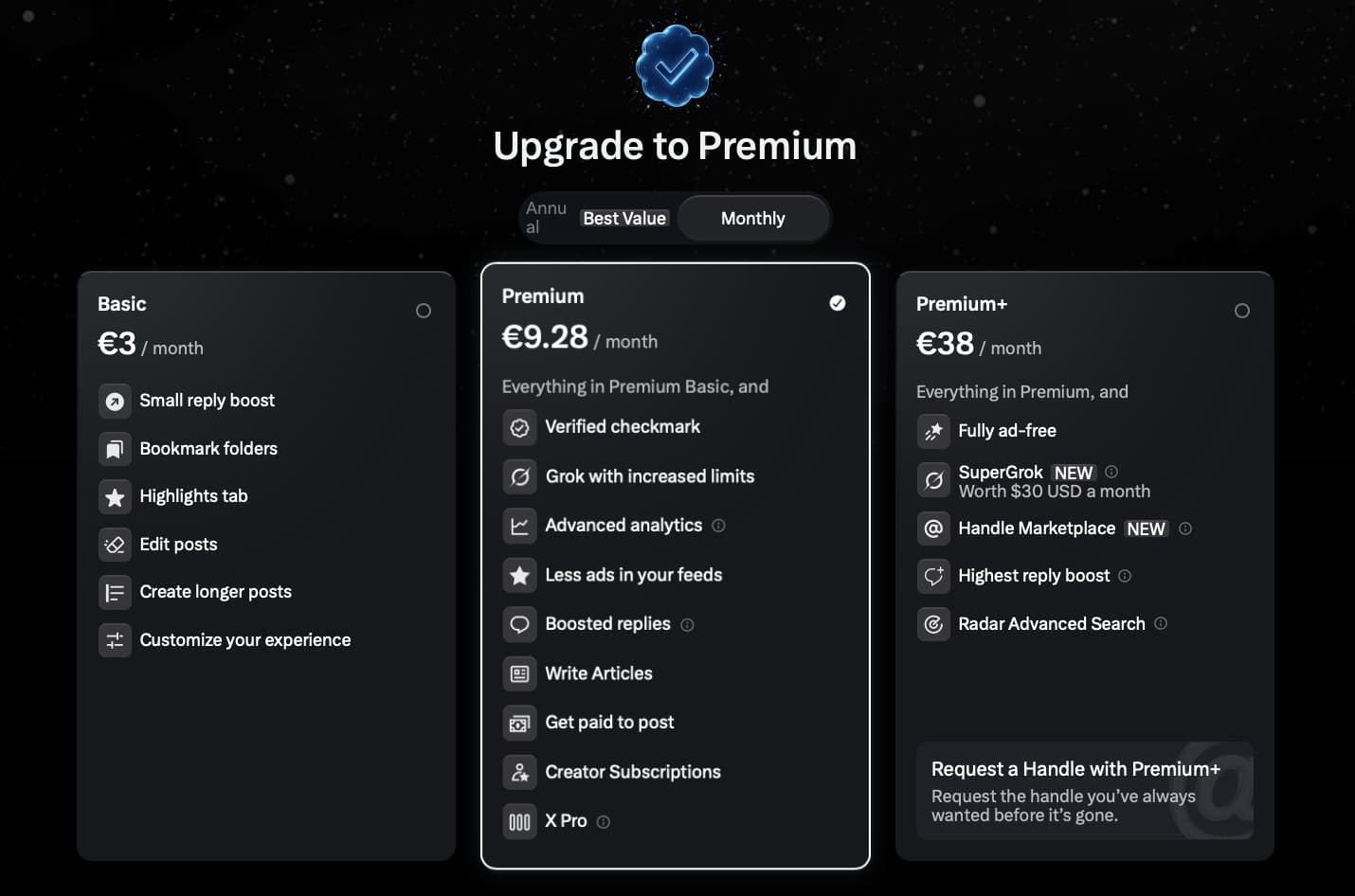Click Request a Handle with Premium+
Viewport: 1355px width, 896px height.
pyautogui.click(x=1085, y=791)
